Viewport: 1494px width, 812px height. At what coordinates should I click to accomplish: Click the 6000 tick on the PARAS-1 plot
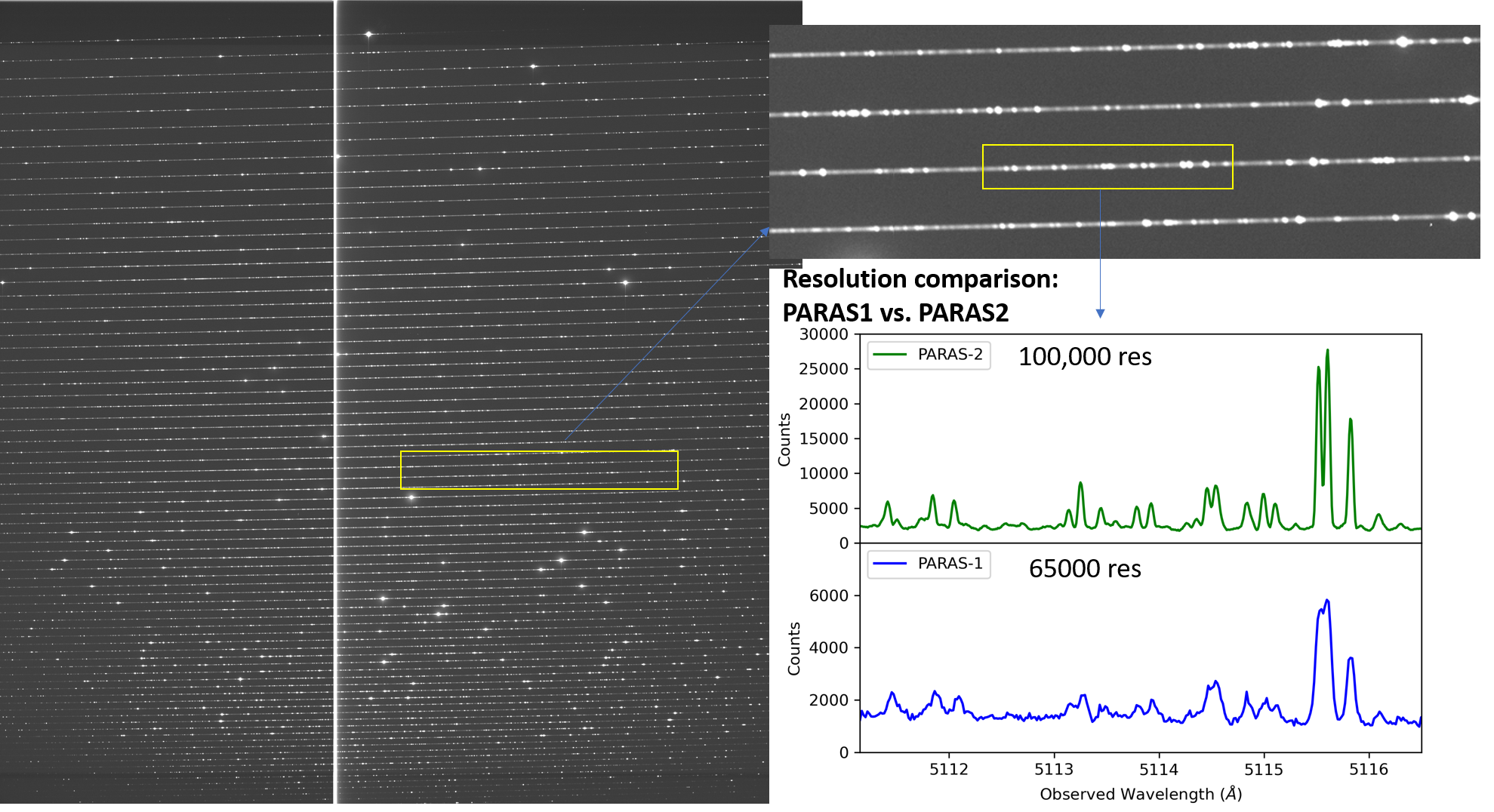tap(829, 595)
